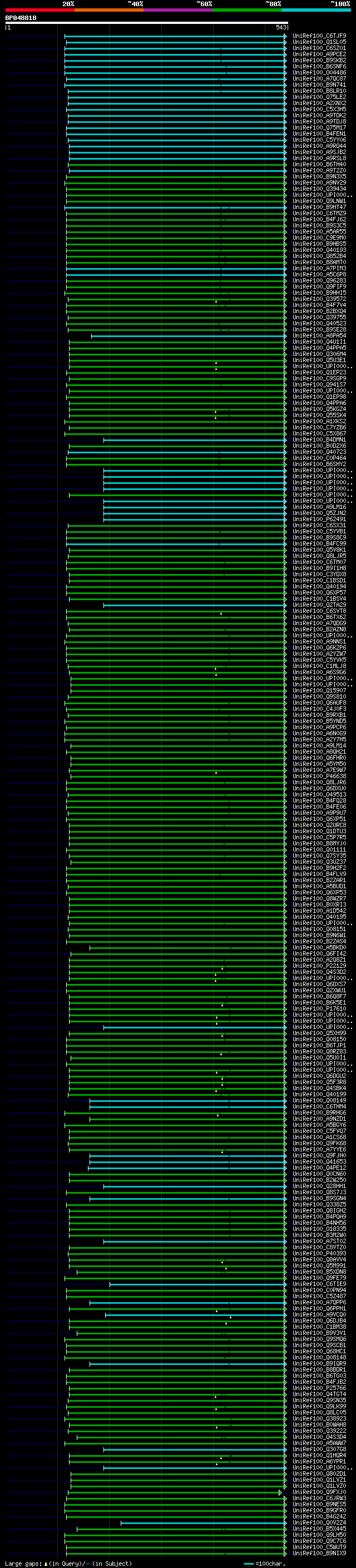Select label UniRef100_A6S9G6
356x1568 pixels.
point(319,672)
